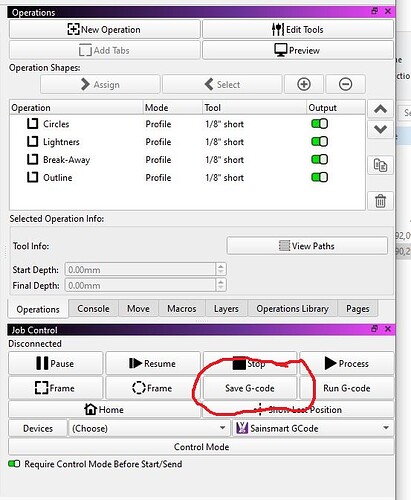This screenshot has width=411, height=500.
Task: Click the duplicate operation icon
Action: tap(380, 165)
